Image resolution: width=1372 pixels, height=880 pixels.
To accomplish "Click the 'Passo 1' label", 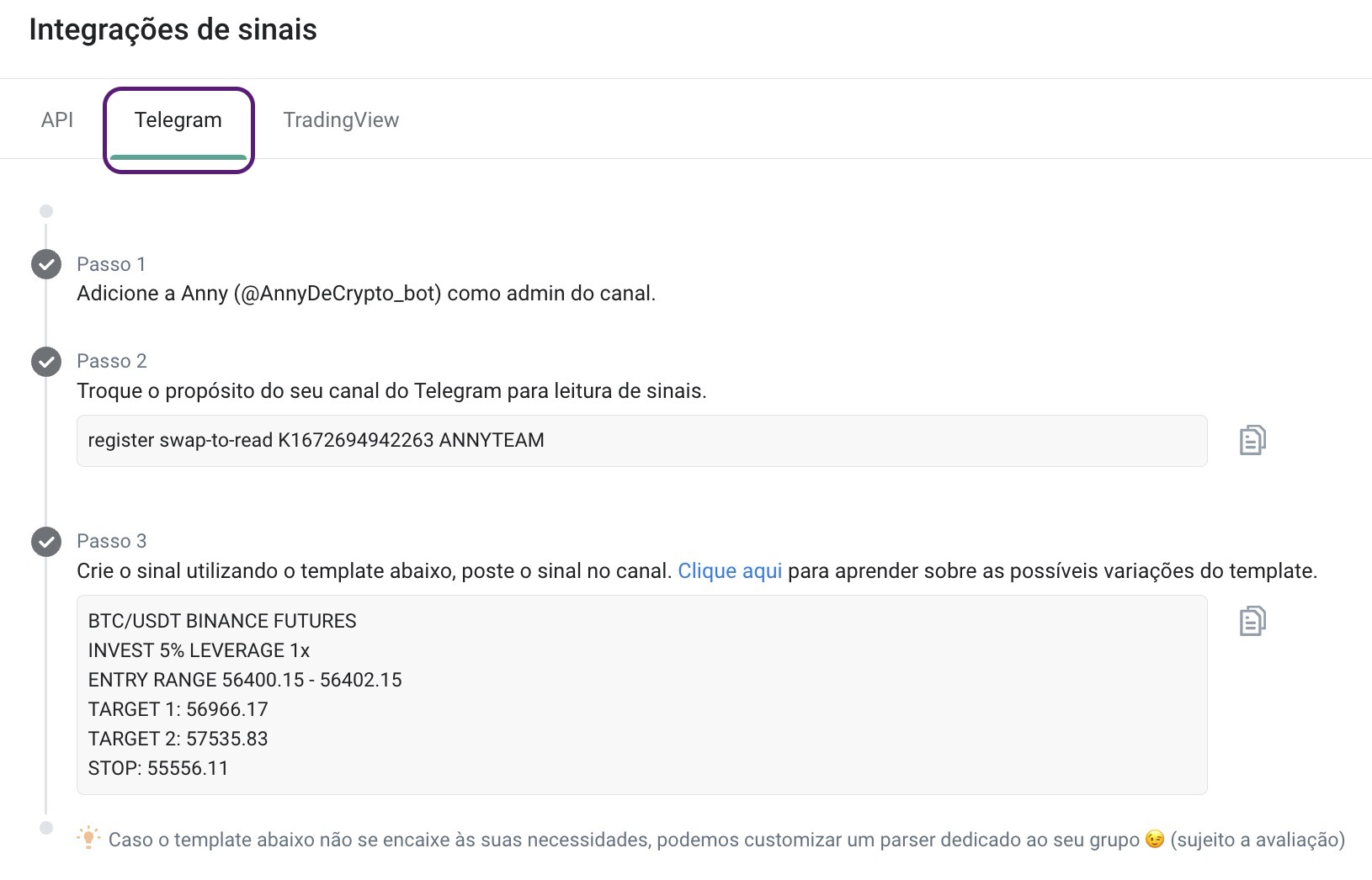I will click(x=111, y=264).
